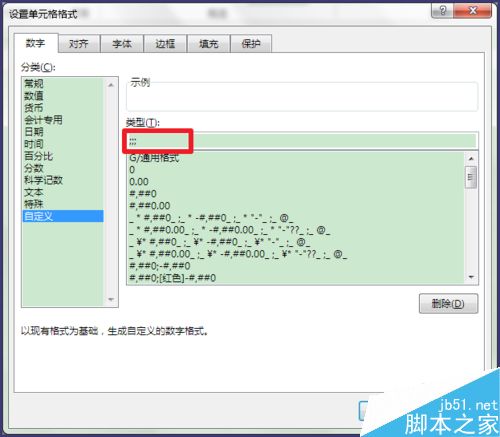Image resolution: width=500 pixels, height=437 pixels.
Task: Click category list scroll-up arrow
Action: pyautogui.click(x=111, y=85)
